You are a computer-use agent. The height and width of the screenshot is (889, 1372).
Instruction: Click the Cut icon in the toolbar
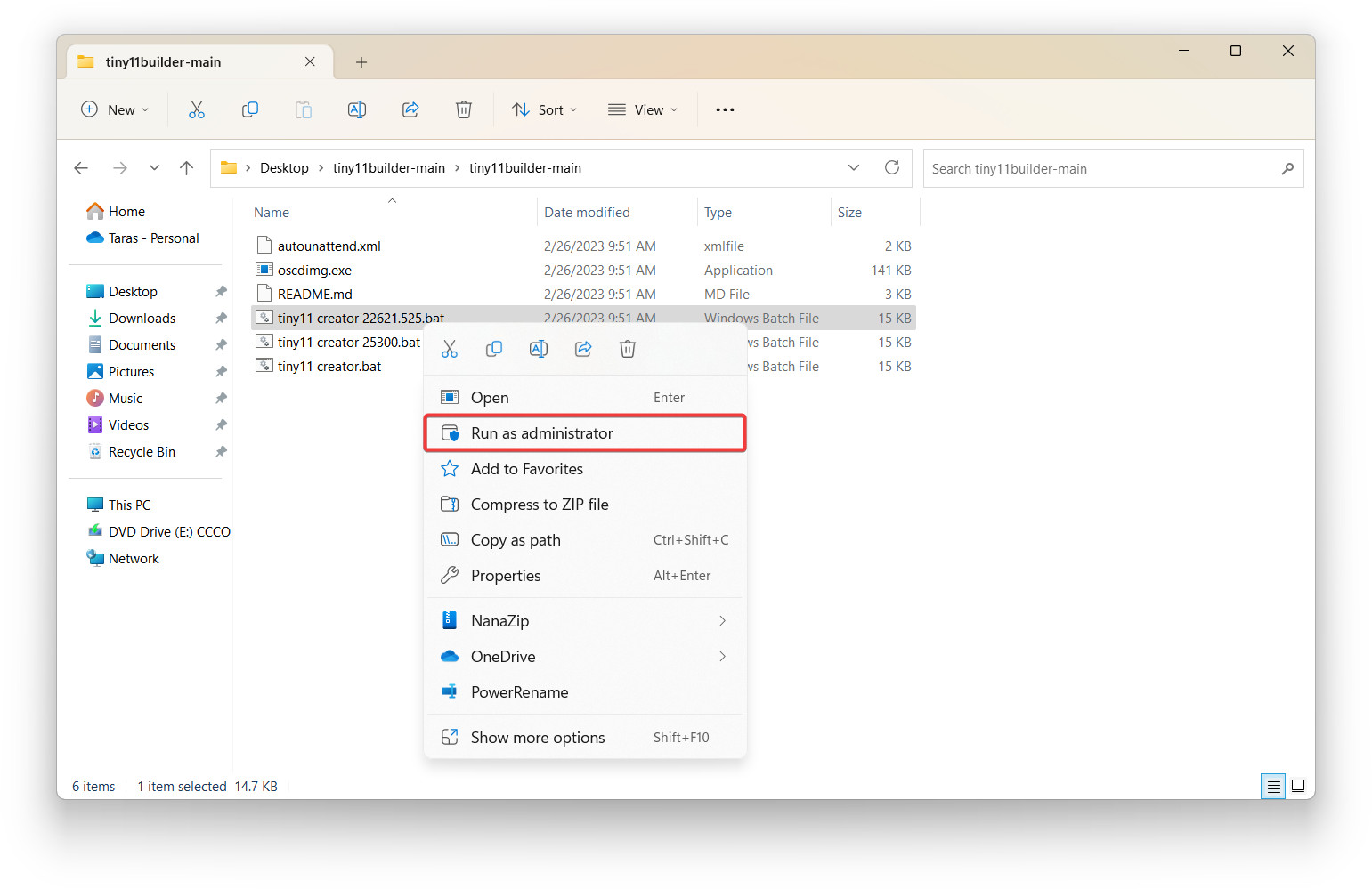(197, 109)
